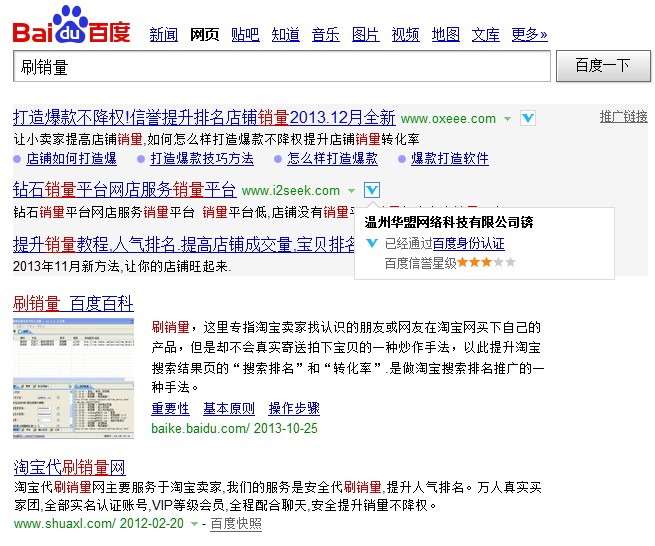Click the star rating in 百度信誉星级 row
This screenshot has height=546, width=655.
coord(487,262)
